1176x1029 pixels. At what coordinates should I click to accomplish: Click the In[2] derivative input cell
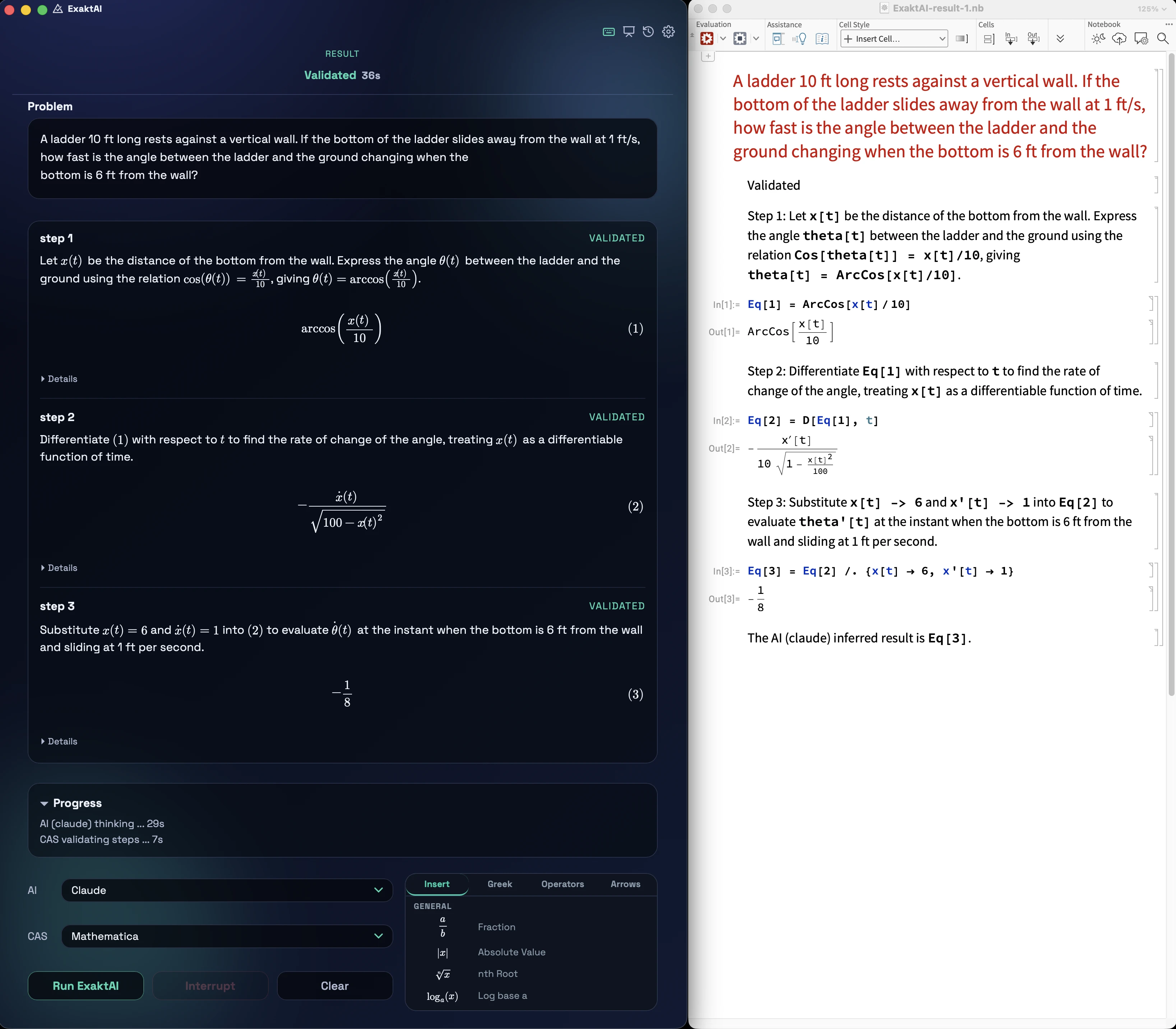coord(813,420)
